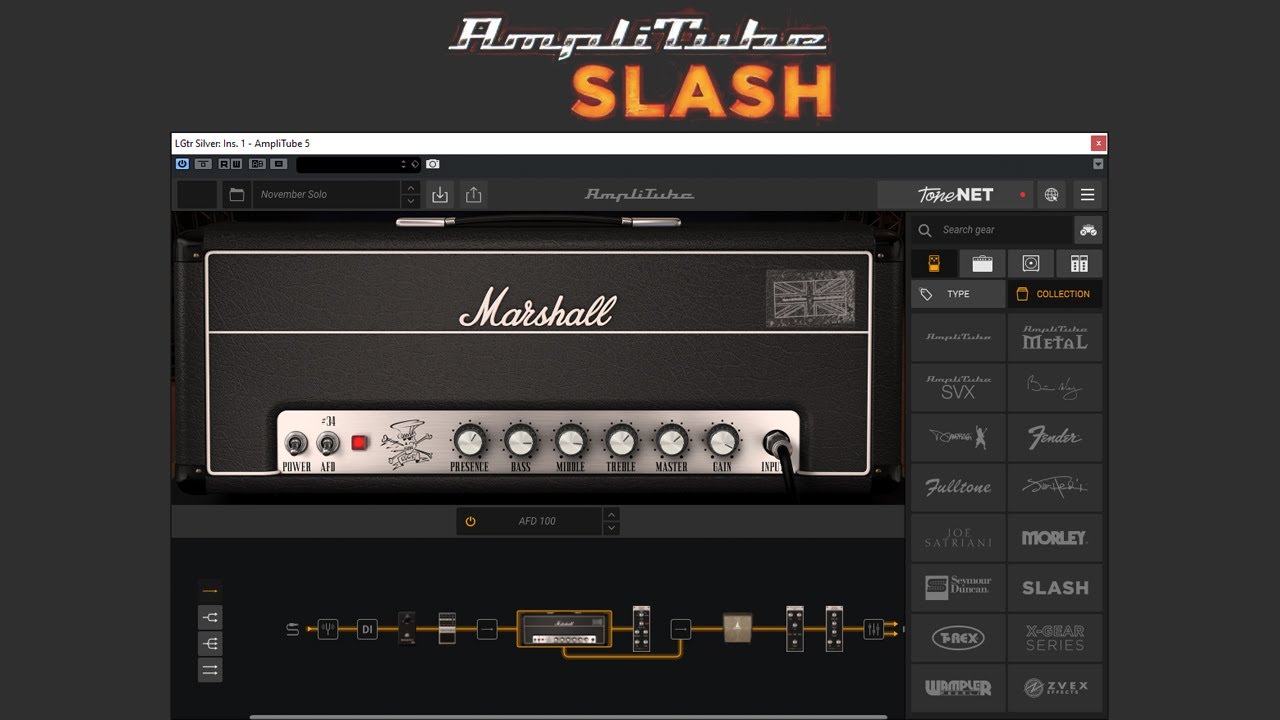The height and width of the screenshot is (720, 1280).
Task: Click the R automation read button
Action: tap(224, 164)
